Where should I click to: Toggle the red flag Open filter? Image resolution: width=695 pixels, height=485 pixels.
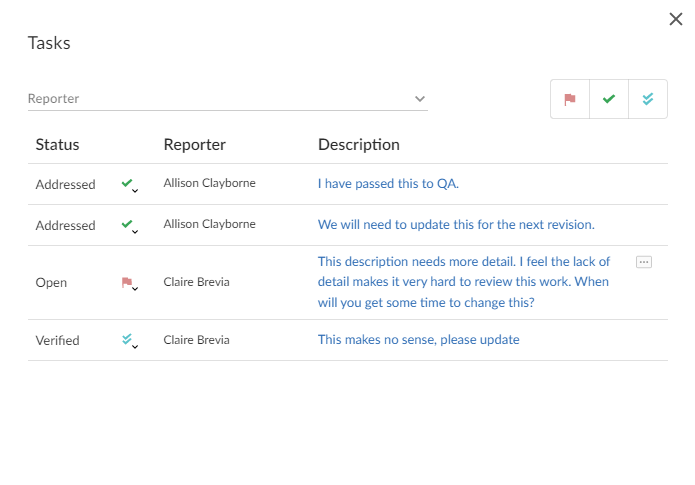point(570,100)
